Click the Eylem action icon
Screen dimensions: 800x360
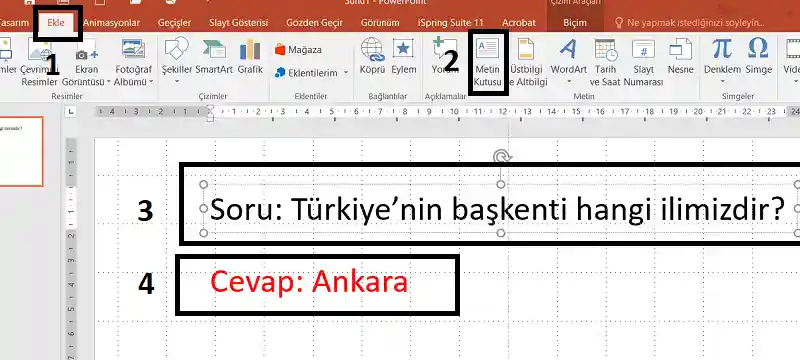(x=404, y=49)
